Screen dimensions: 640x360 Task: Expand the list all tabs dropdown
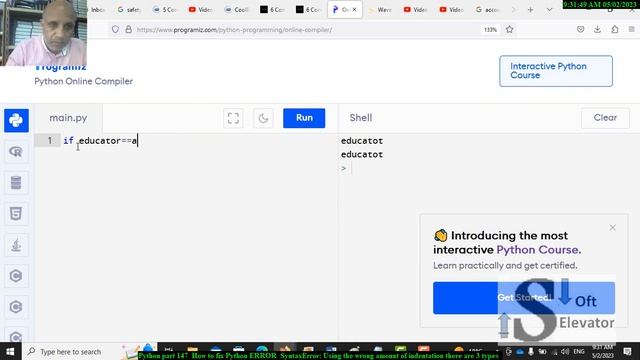(x=549, y=9)
